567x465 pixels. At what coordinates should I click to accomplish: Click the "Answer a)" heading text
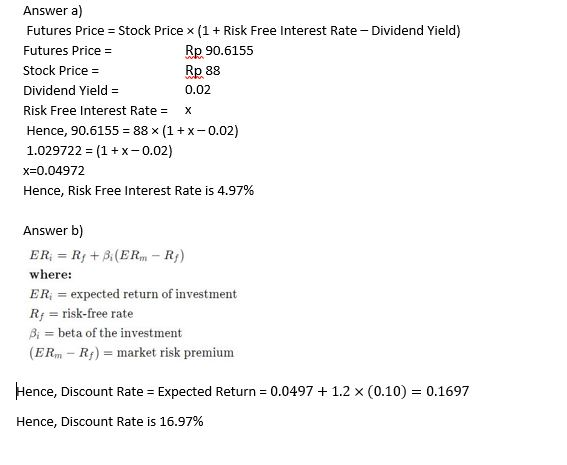pyautogui.click(x=53, y=10)
